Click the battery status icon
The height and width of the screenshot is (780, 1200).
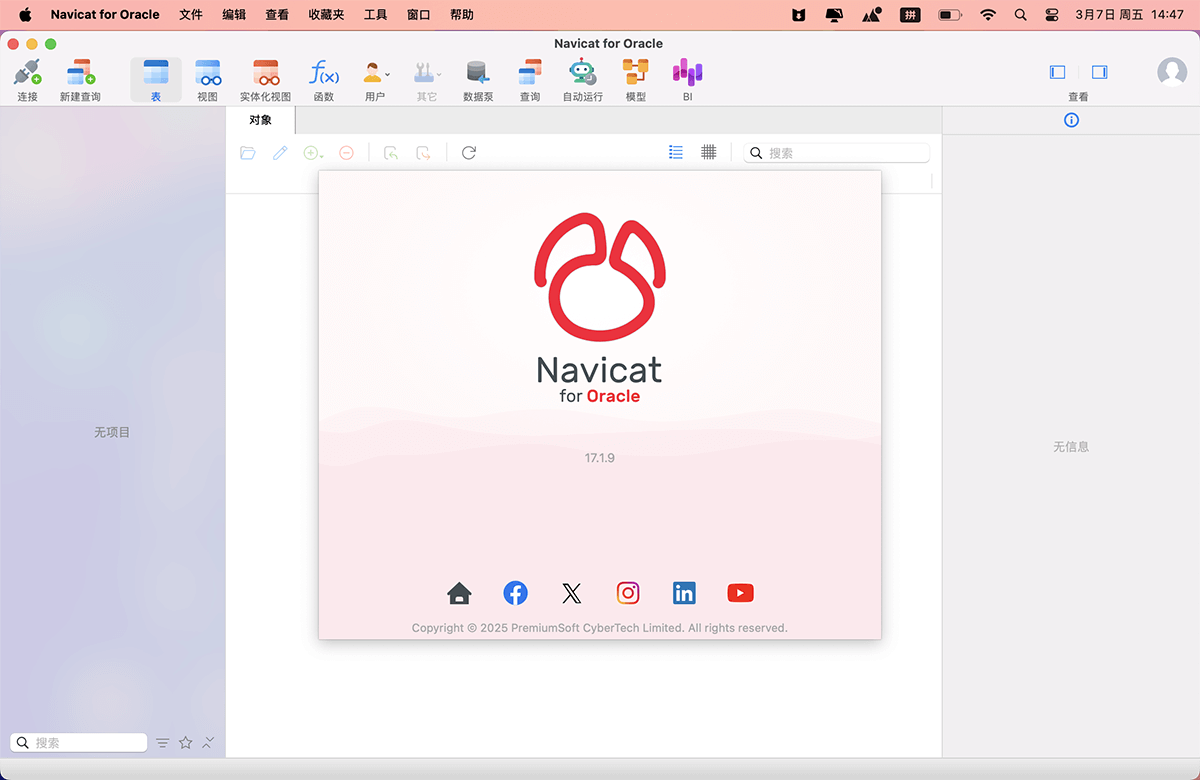950,15
